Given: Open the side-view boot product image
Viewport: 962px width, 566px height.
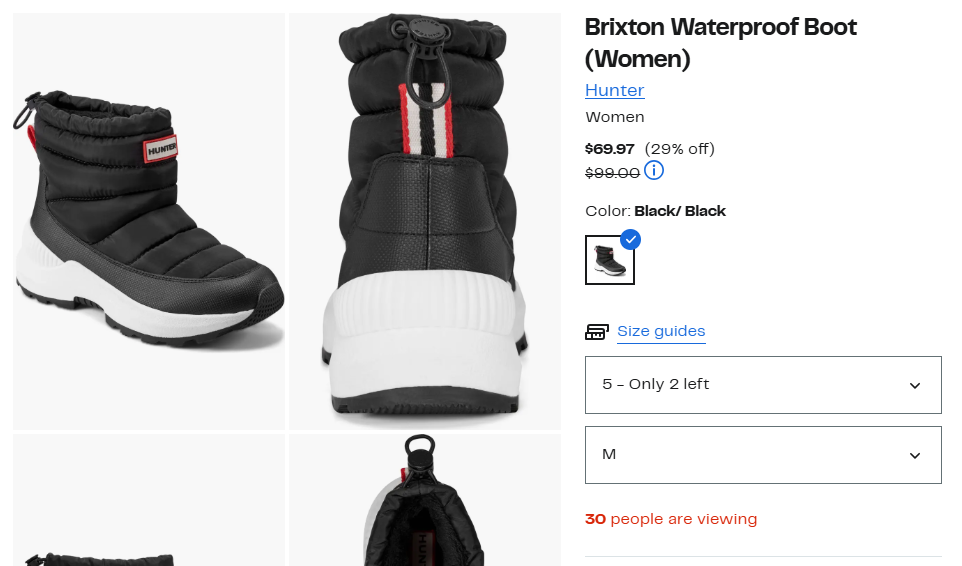Looking at the screenshot, I should point(149,220).
